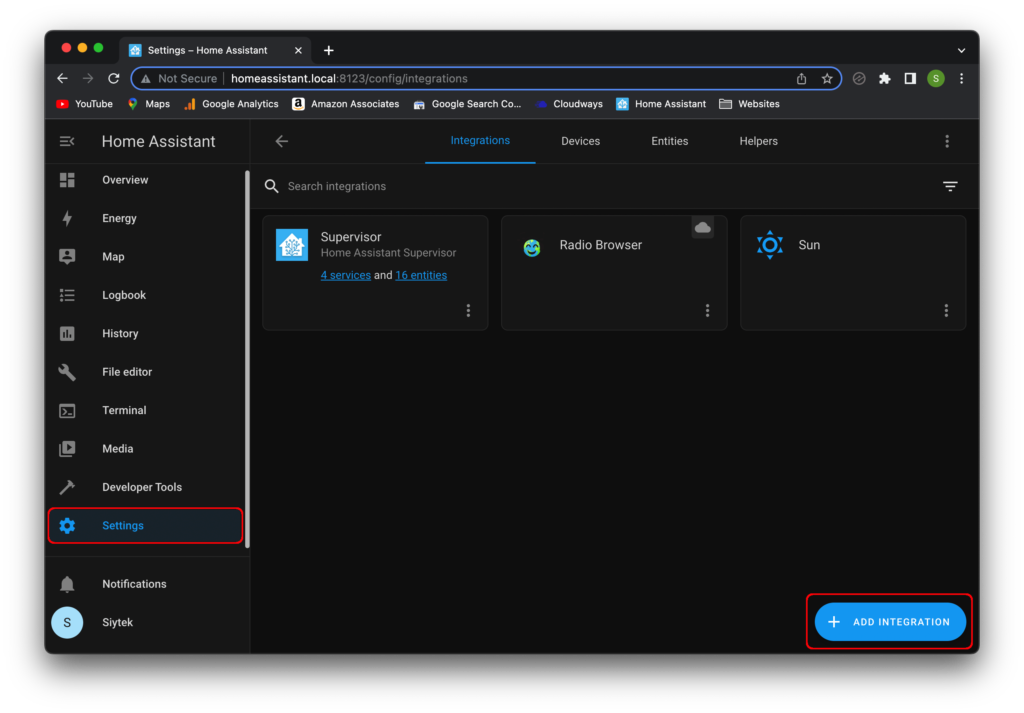Launch the Terminal console icon
1024x713 pixels.
click(67, 411)
